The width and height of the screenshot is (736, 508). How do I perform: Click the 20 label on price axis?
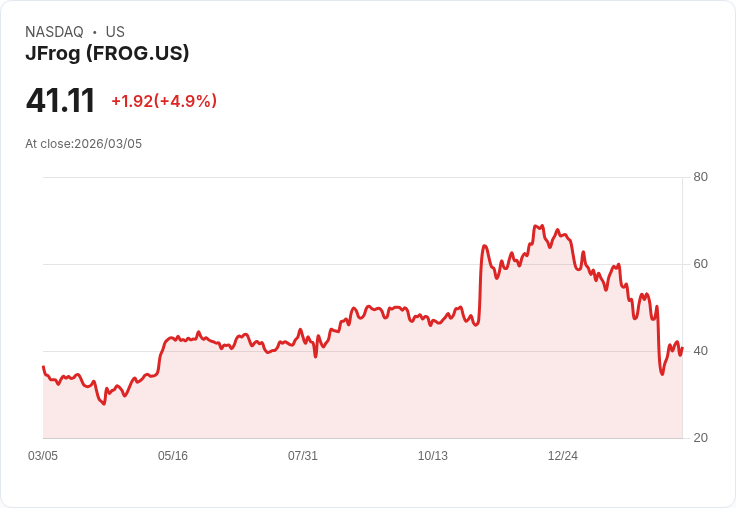(x=700, y=438)
